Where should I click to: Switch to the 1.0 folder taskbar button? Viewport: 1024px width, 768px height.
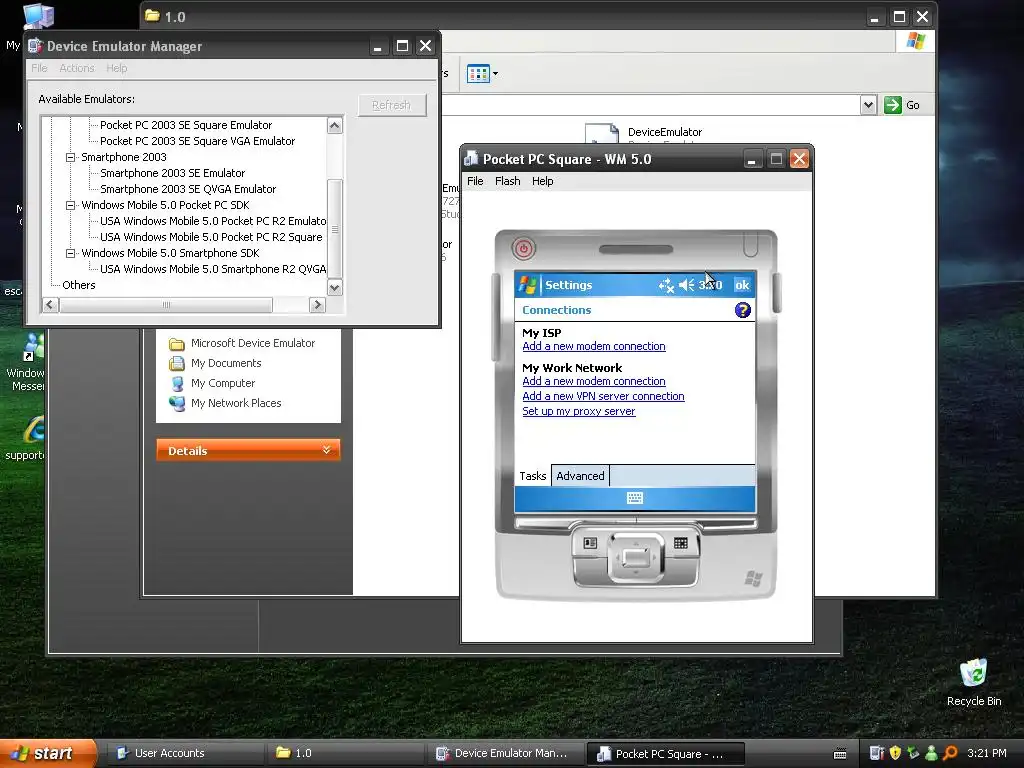[x=345, y=753]
